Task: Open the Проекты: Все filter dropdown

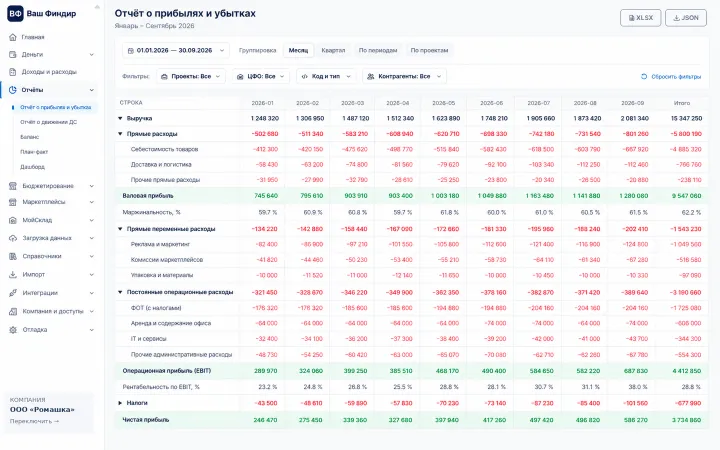Action: [191, 77]
